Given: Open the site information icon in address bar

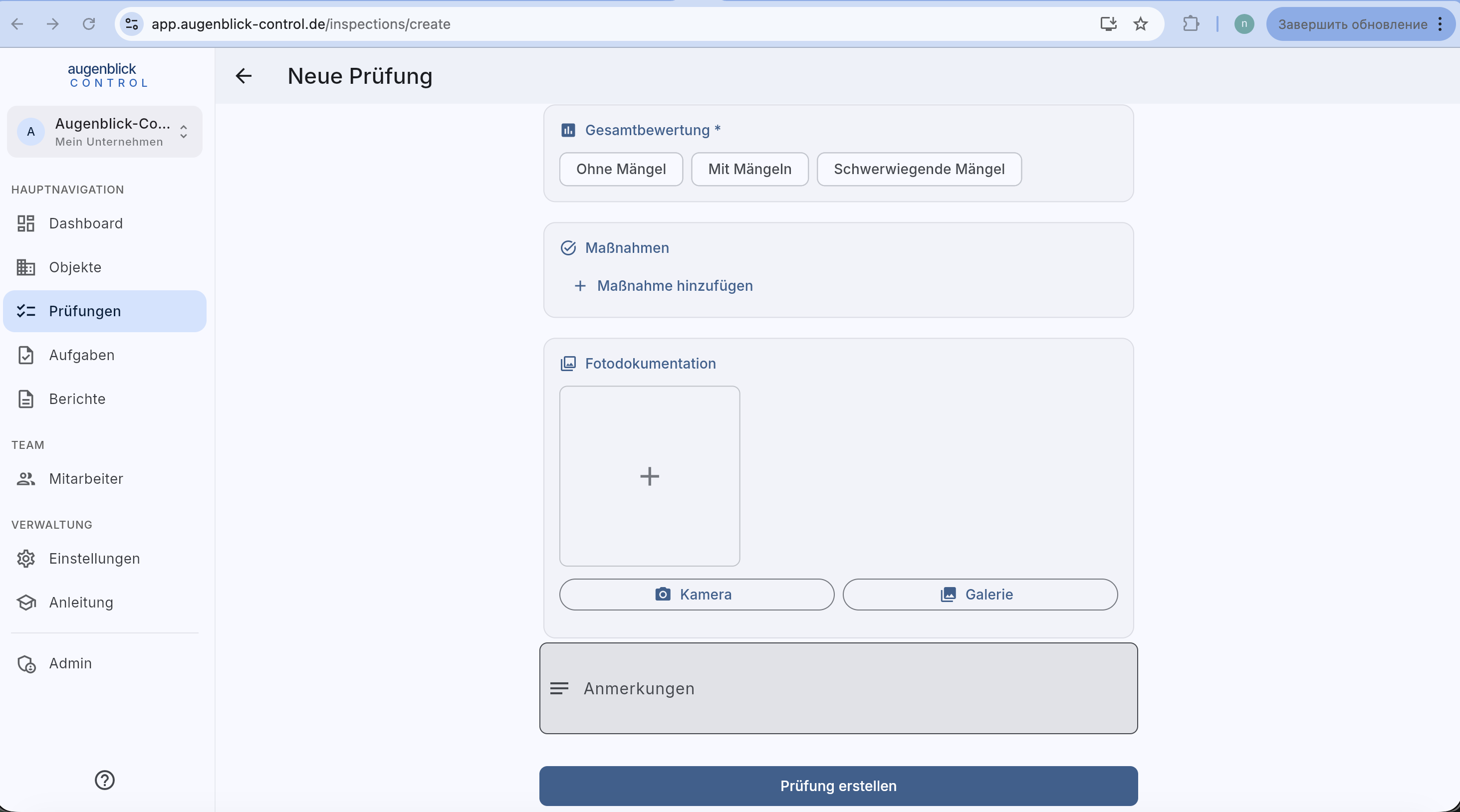Looking at the screenshot, I should coord(132,24).
